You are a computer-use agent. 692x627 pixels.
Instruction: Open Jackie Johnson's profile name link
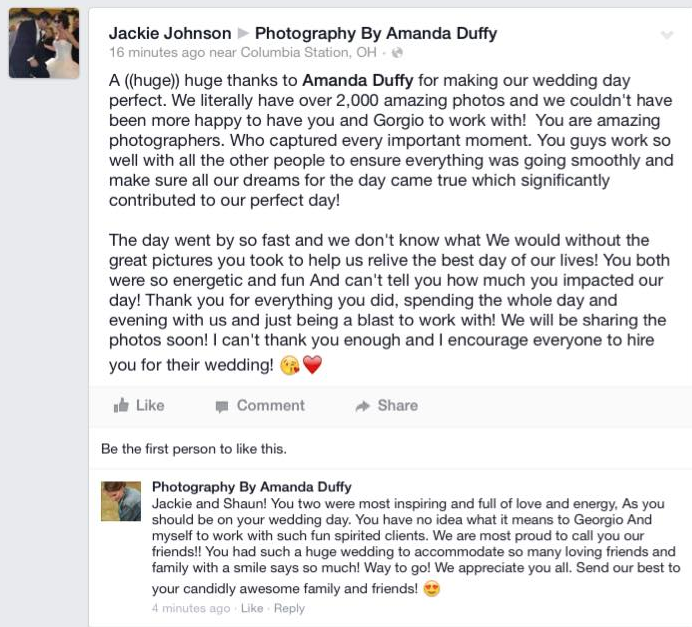[x=170, y=33]
